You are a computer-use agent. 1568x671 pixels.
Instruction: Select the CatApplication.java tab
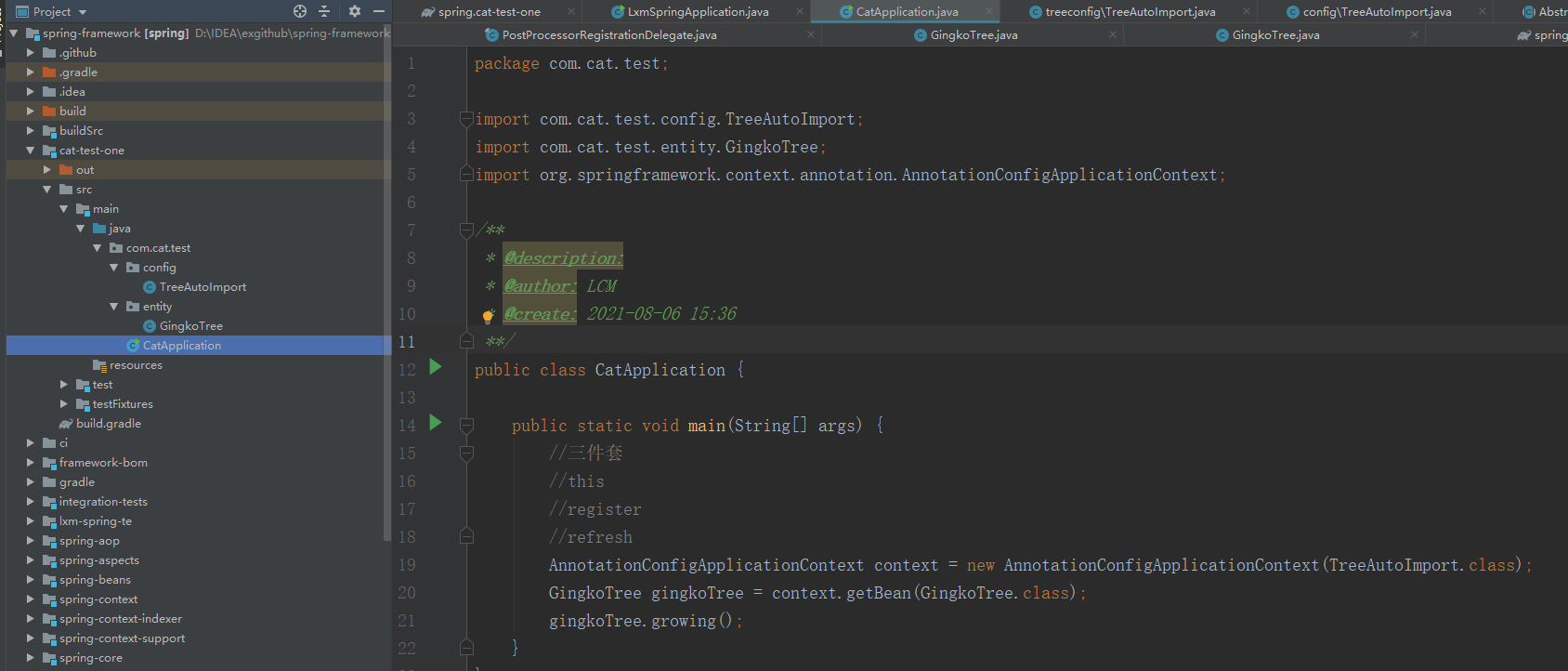pyautogui.click(x=907, y=11)
